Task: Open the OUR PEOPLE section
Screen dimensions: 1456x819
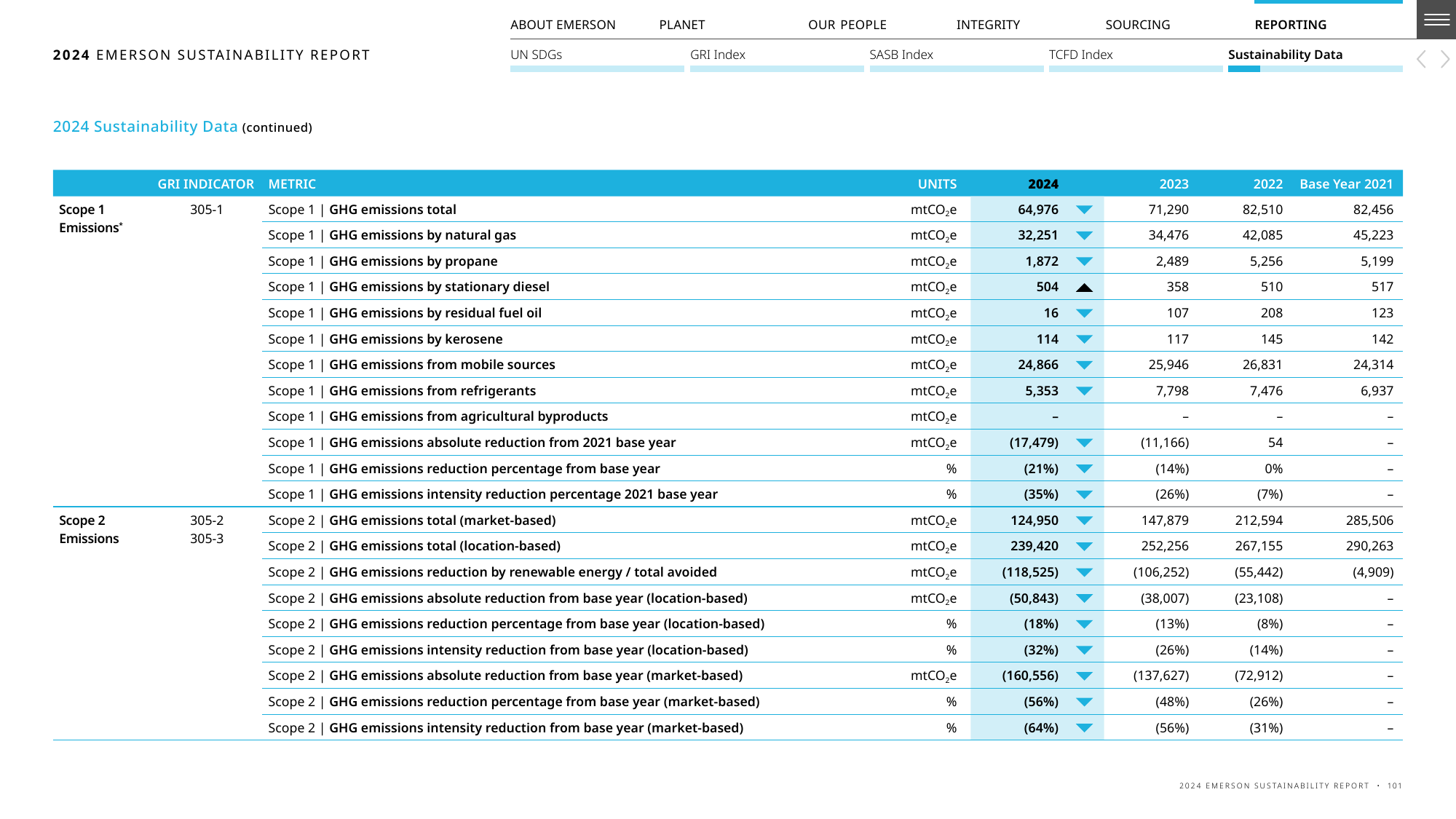Action: point(847,25)
